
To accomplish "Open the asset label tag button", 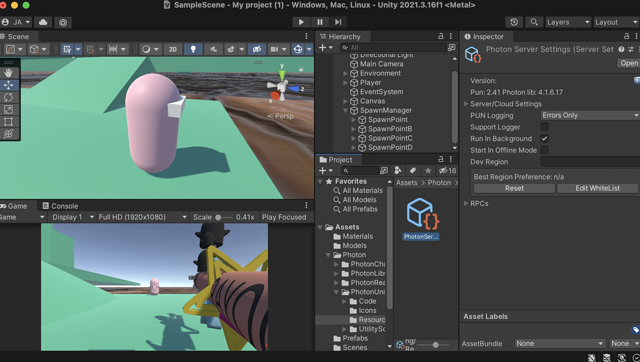I will (x=635, y=330).
